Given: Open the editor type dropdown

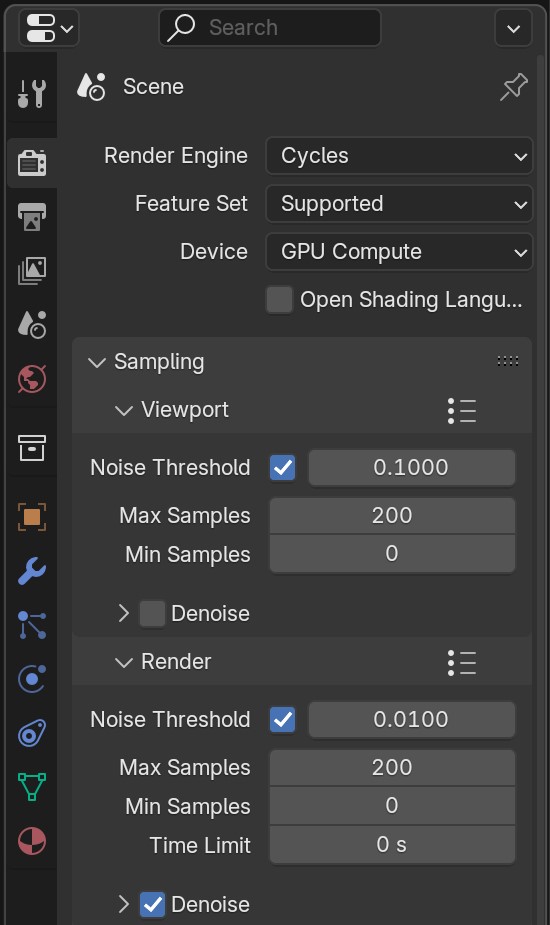Looking at the screenshot, I should tap(49, 28).
